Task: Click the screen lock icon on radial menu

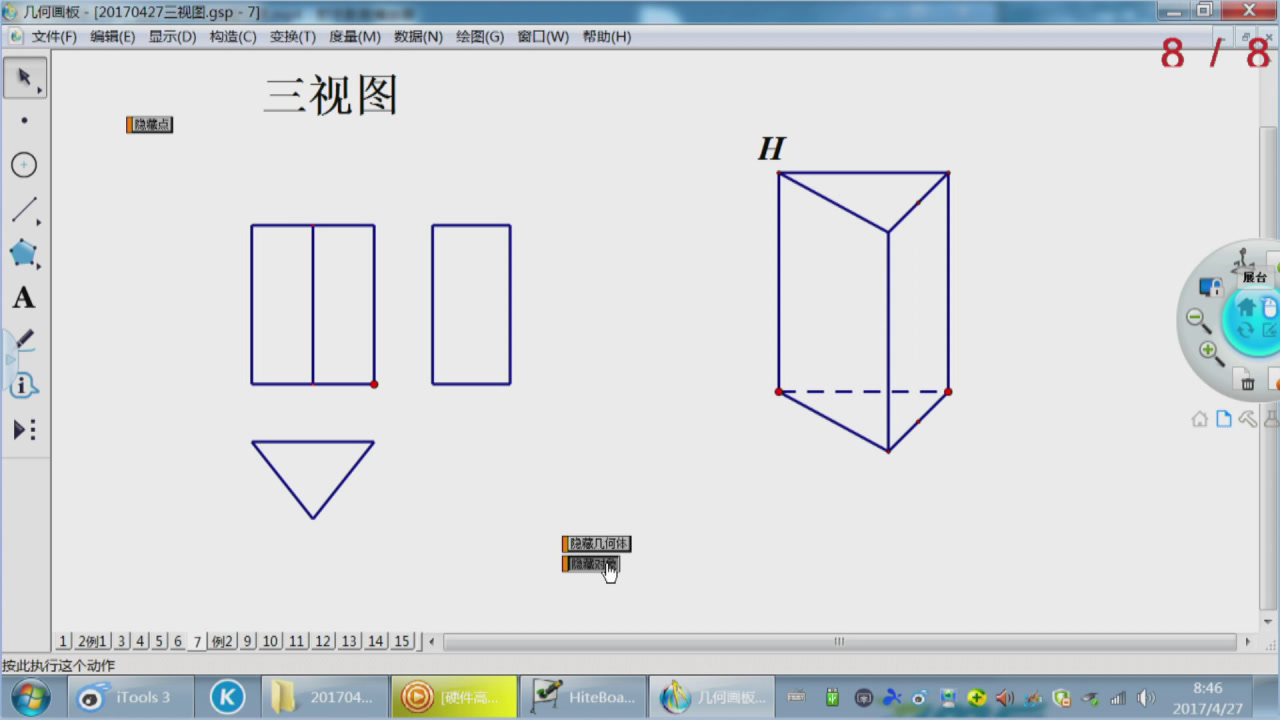Action: (x=1210, y=288)
